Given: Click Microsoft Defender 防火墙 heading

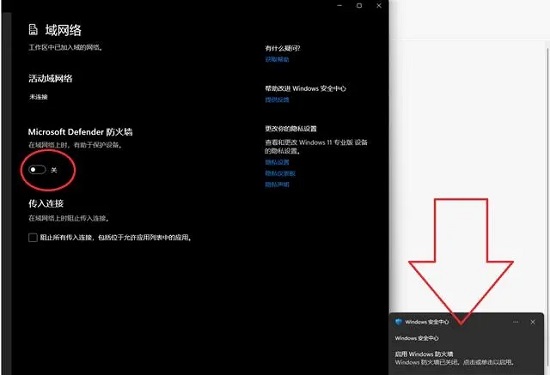Looking at the screenshot, I should (80, 132).
